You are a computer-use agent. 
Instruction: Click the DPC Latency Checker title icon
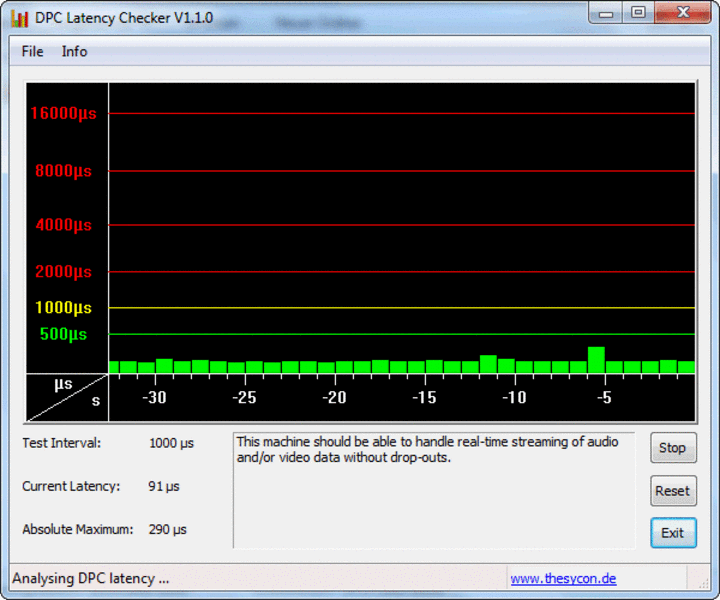point(19,18)
